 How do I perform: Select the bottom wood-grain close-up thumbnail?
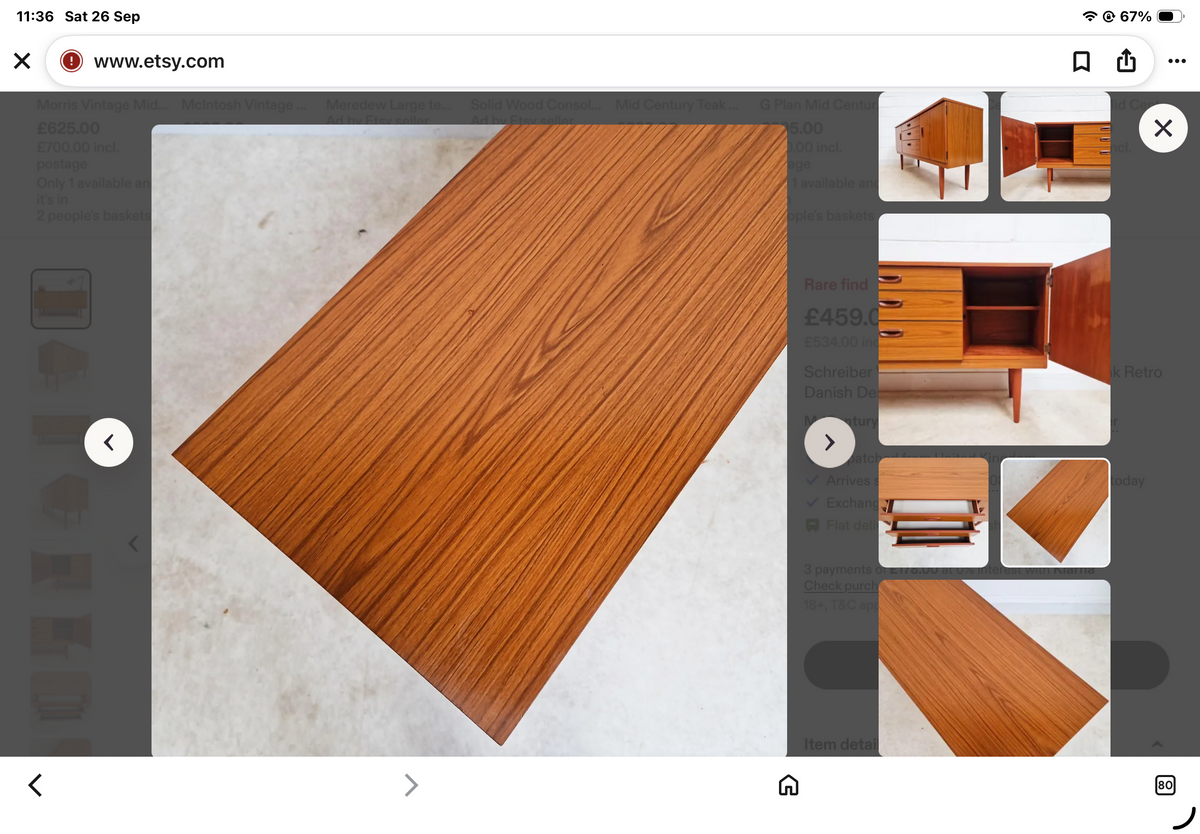coord(994,668)
